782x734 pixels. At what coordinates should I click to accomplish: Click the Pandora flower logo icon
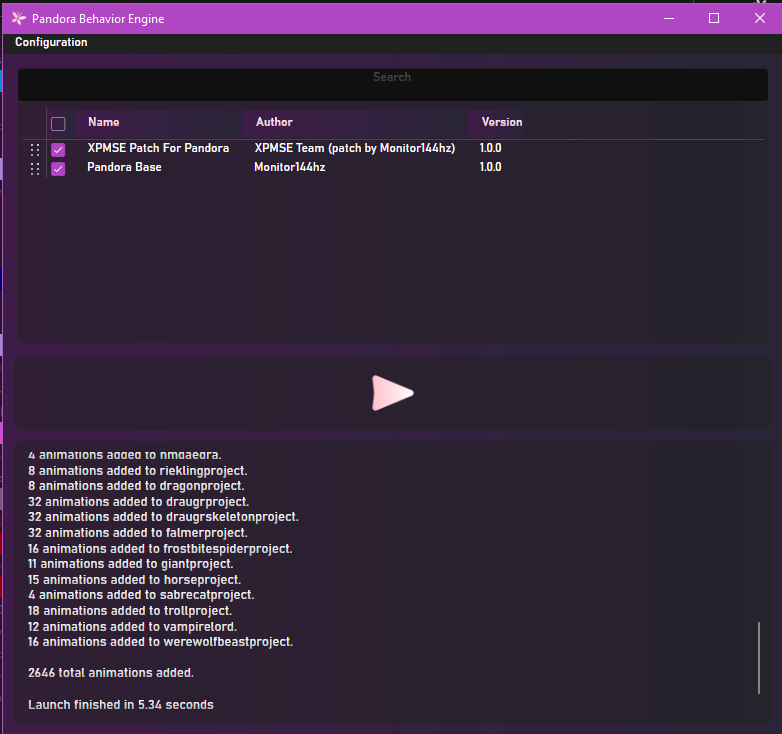pos(18,18)
